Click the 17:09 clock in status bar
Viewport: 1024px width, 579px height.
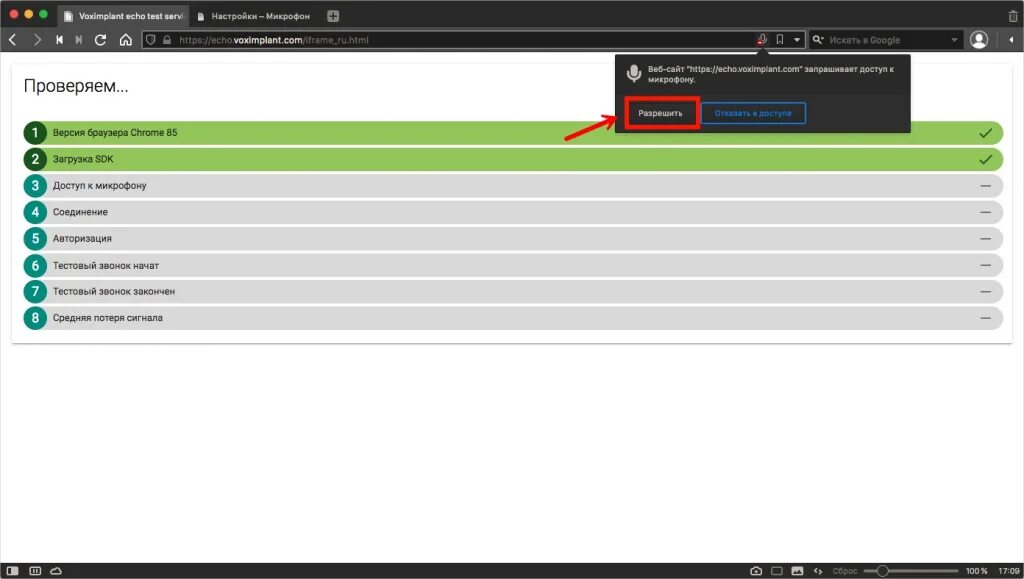(1008, 571)
